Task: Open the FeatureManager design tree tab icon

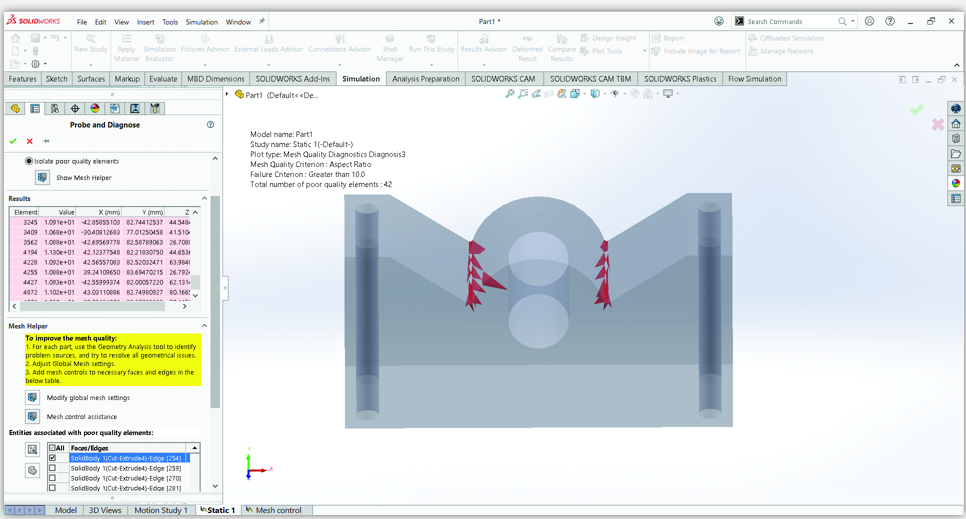Action: 15,108
